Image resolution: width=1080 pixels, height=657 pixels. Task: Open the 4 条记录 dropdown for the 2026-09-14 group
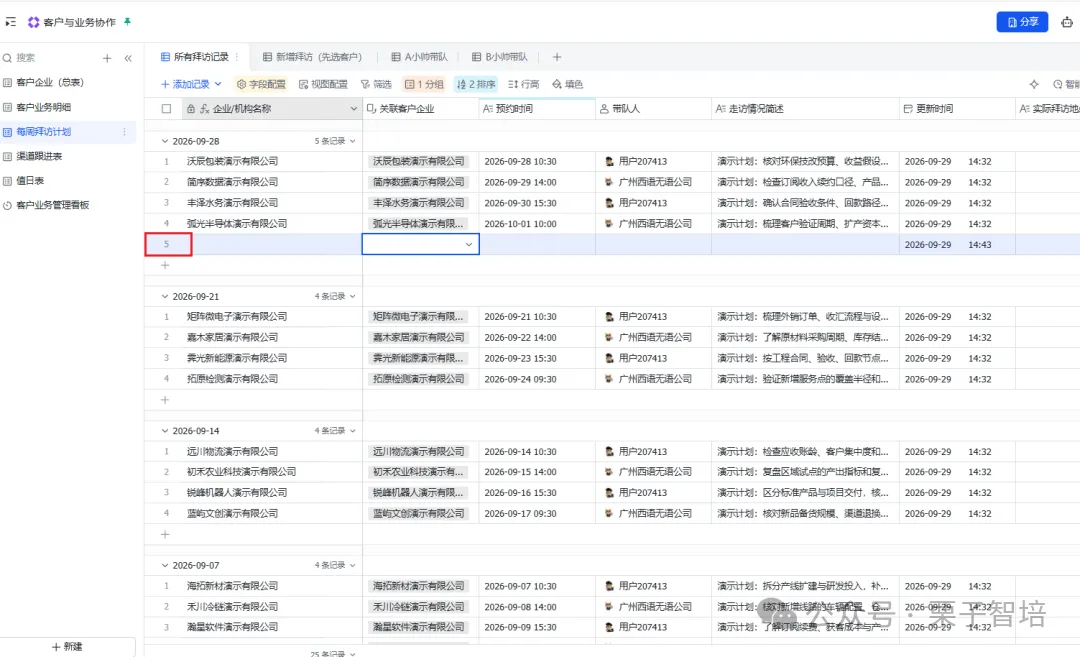pos(335,431)
